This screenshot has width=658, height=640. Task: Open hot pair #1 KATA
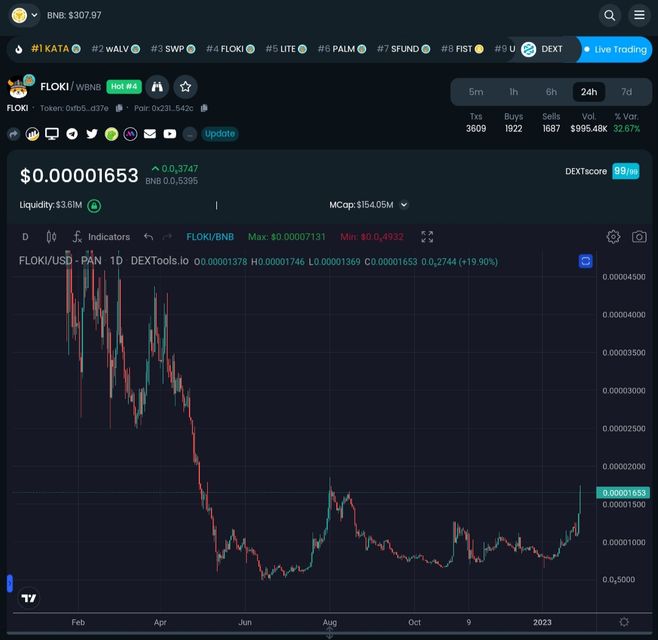point(56,49)
